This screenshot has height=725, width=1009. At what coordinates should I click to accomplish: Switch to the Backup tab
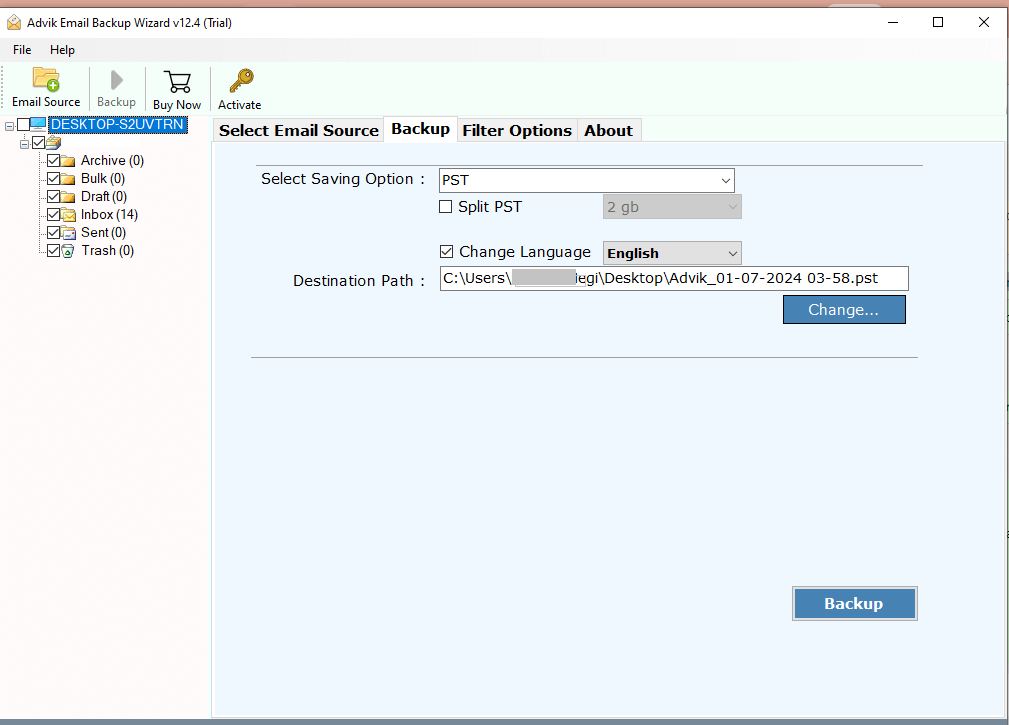coord(420,129)
